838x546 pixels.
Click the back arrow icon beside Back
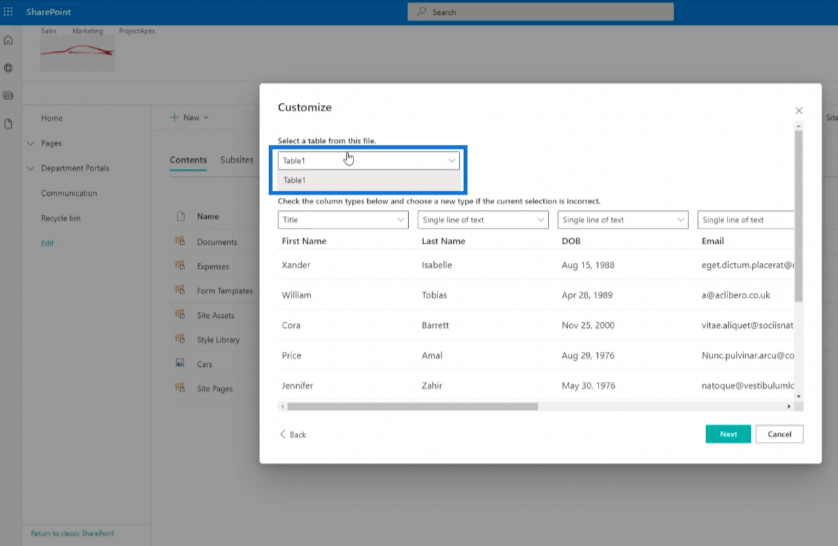(x=283, y=435)
